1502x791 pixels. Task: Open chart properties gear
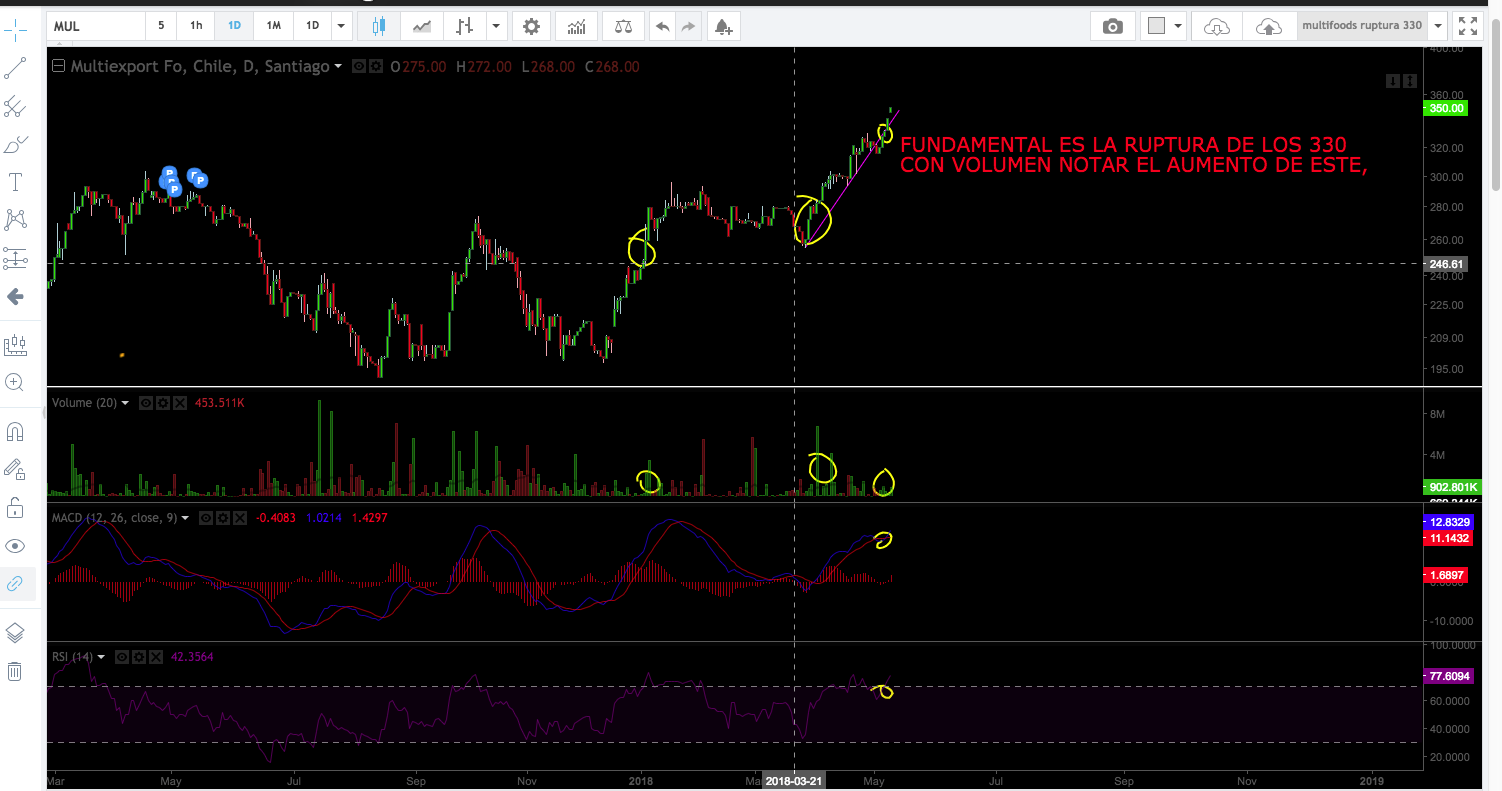[x=531, y=26]
